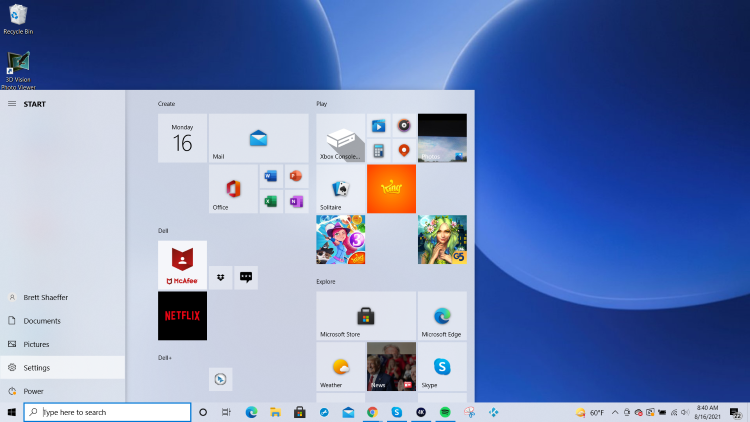
Task: Open the Power options menu
Action: pos(34,391)
